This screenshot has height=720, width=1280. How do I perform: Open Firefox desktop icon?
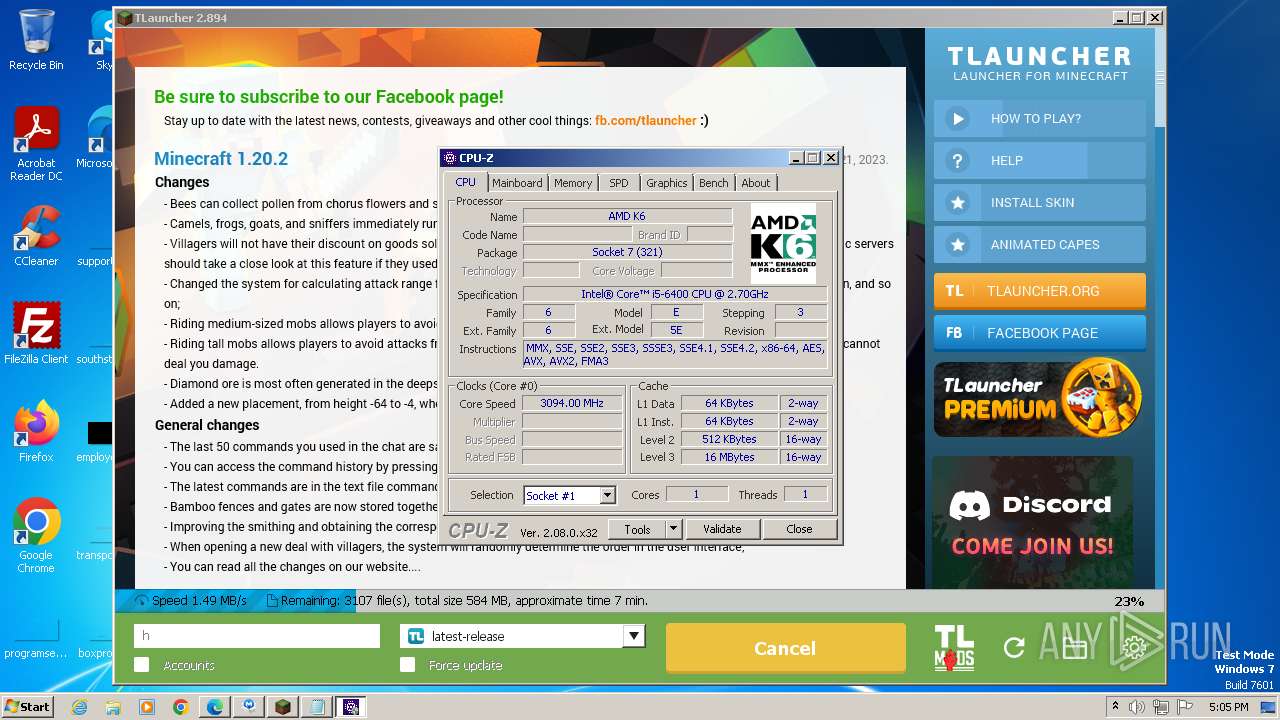[x=36, y=431]
